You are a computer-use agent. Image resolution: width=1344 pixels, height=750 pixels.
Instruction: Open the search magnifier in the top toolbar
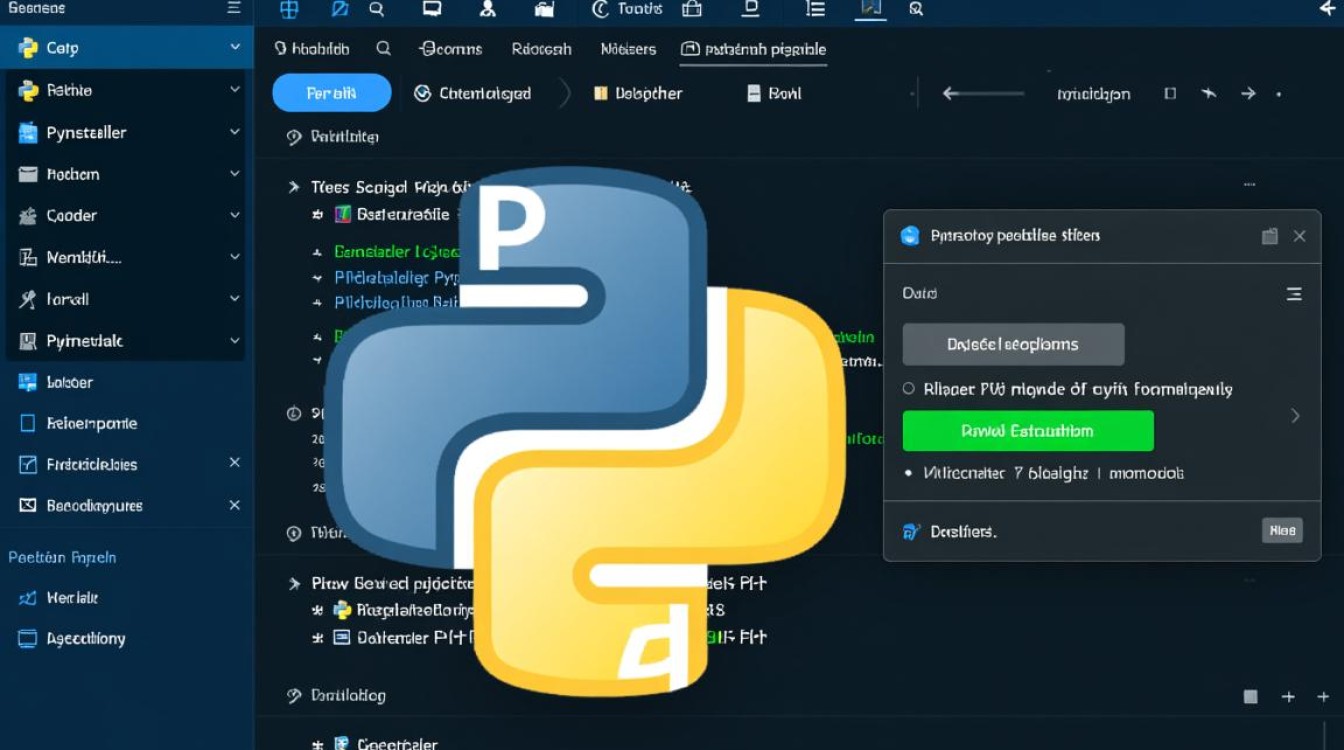coord(376,10)
